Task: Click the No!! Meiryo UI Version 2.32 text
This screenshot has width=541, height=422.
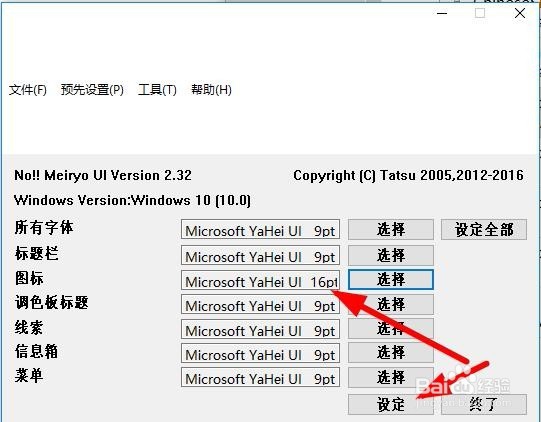Action: [103, 176]
